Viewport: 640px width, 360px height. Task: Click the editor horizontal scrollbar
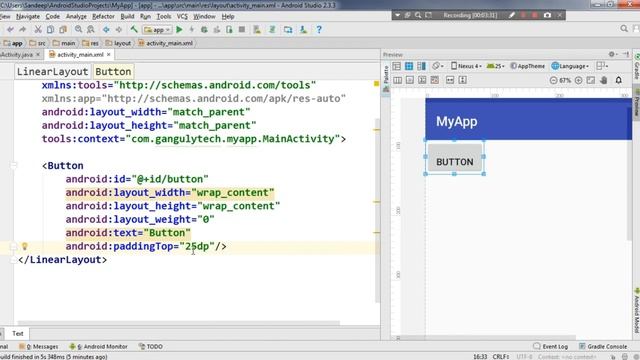coord(179,323)
